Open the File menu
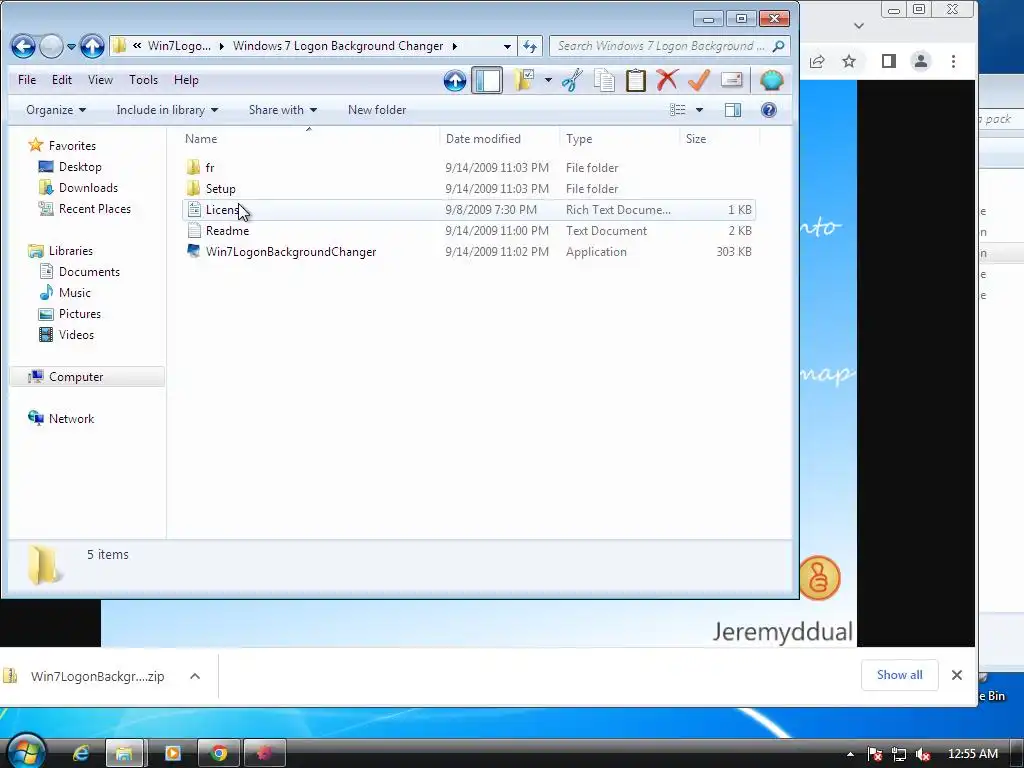The height and width of the screenshot is (768, 1024). [x=27, y=80]
